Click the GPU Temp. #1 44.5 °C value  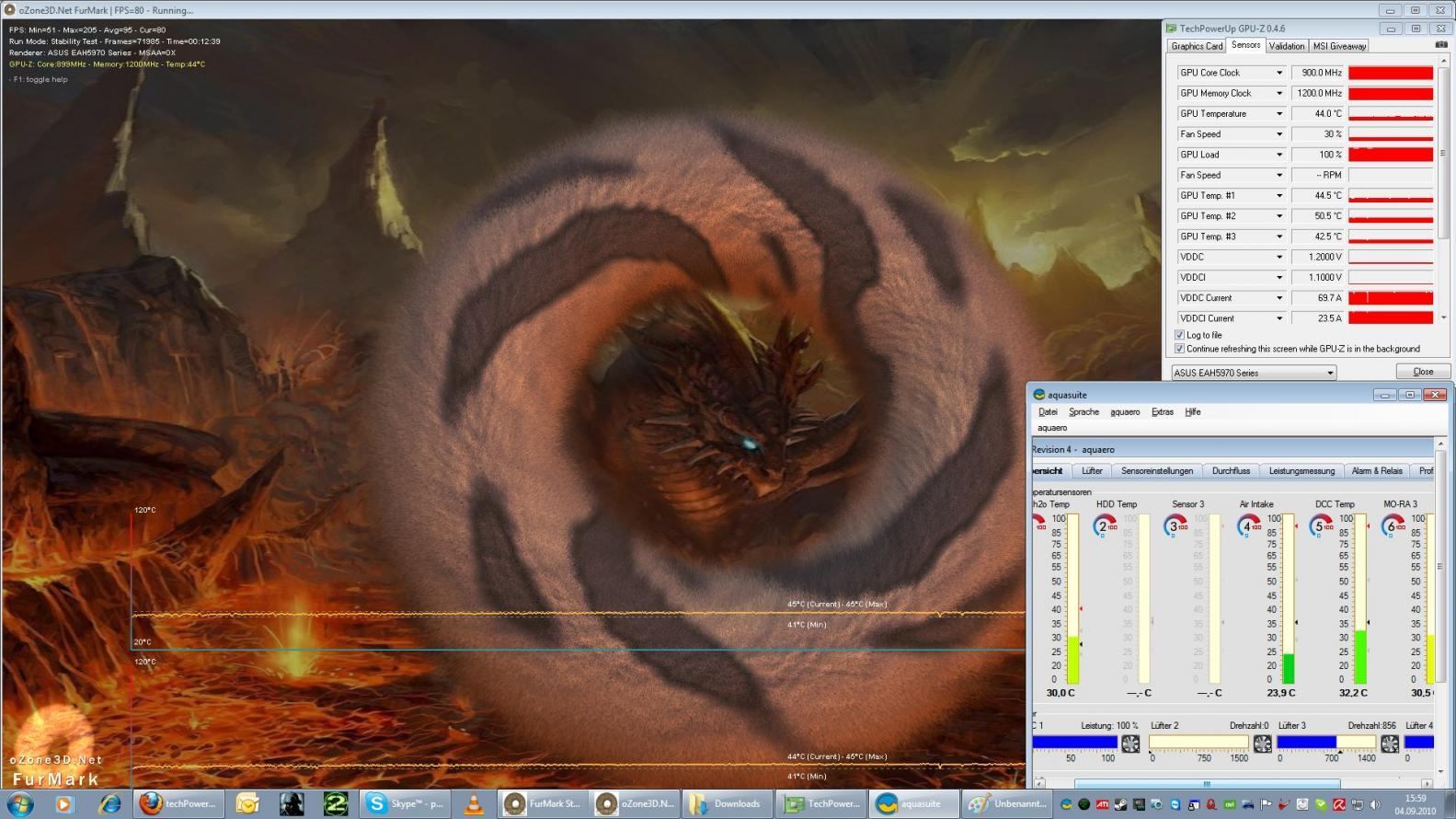point(1316,195)
